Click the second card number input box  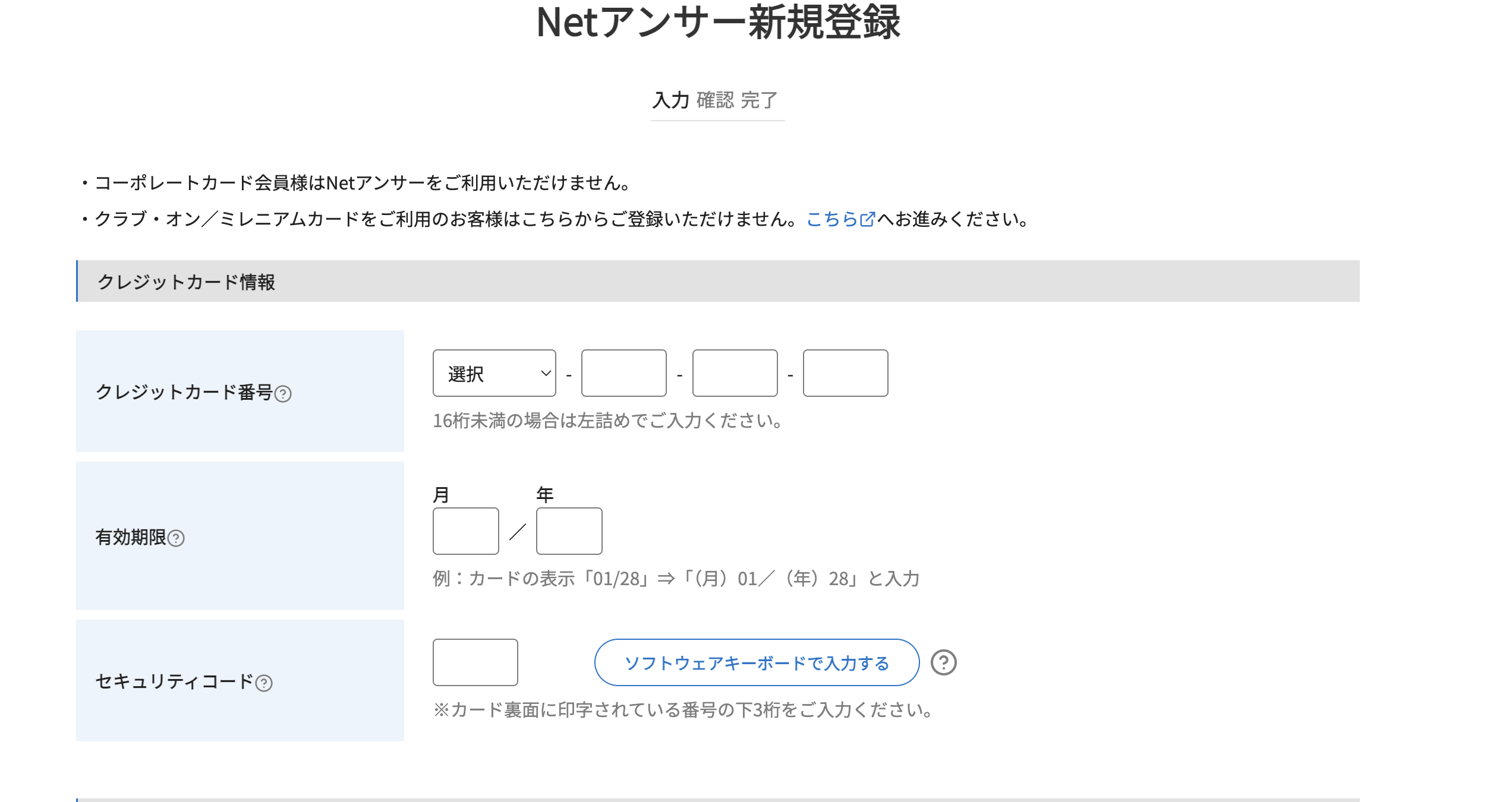pyautogui.click(x=623, y=373)
